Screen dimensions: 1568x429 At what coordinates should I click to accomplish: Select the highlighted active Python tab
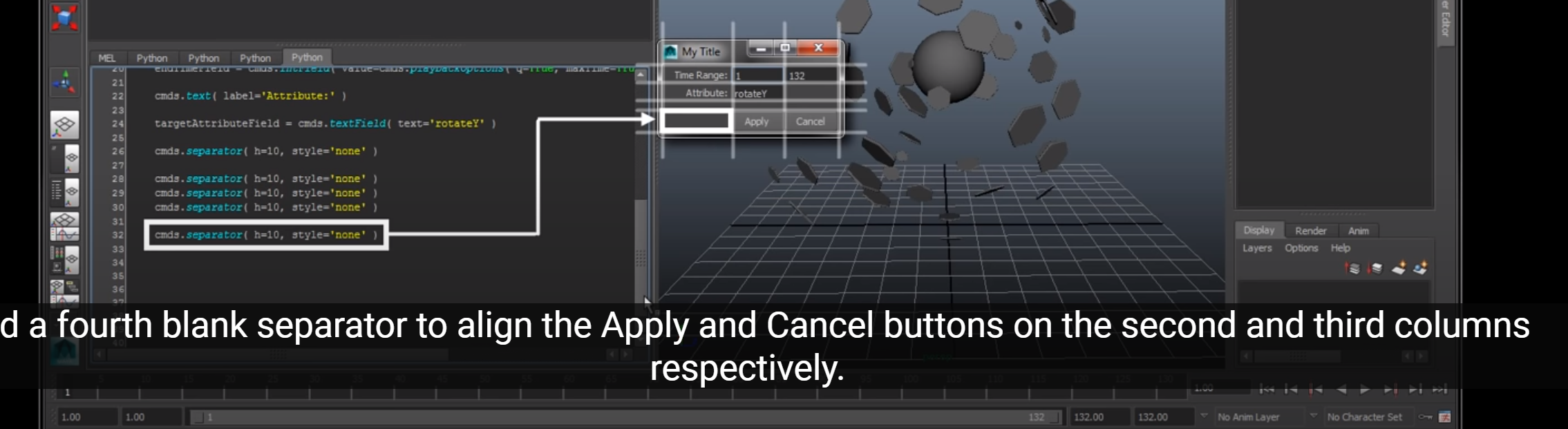(307, 57)
